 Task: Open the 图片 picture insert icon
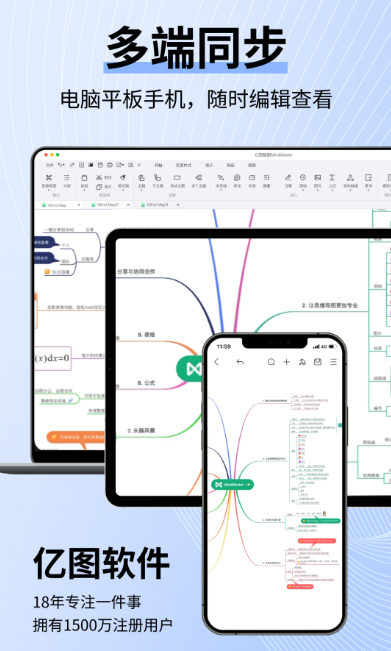(318, 177)
